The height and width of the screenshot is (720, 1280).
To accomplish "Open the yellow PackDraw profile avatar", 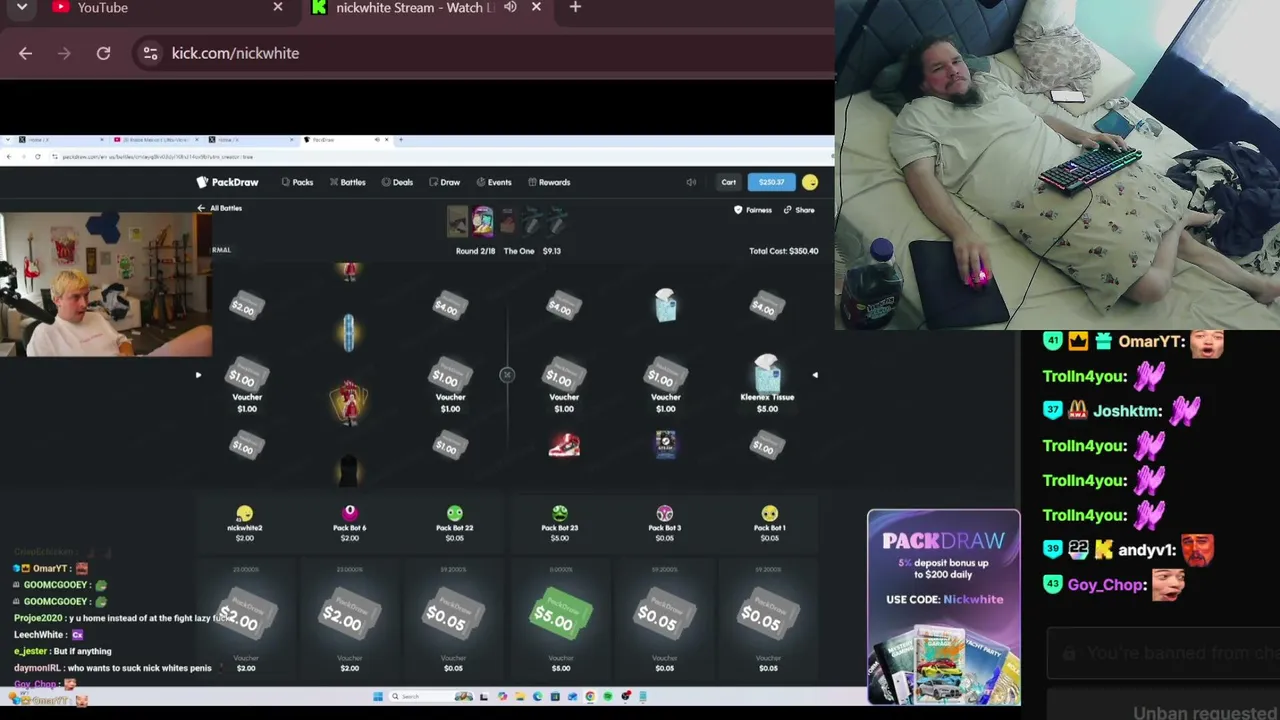I will coord(809,182).
